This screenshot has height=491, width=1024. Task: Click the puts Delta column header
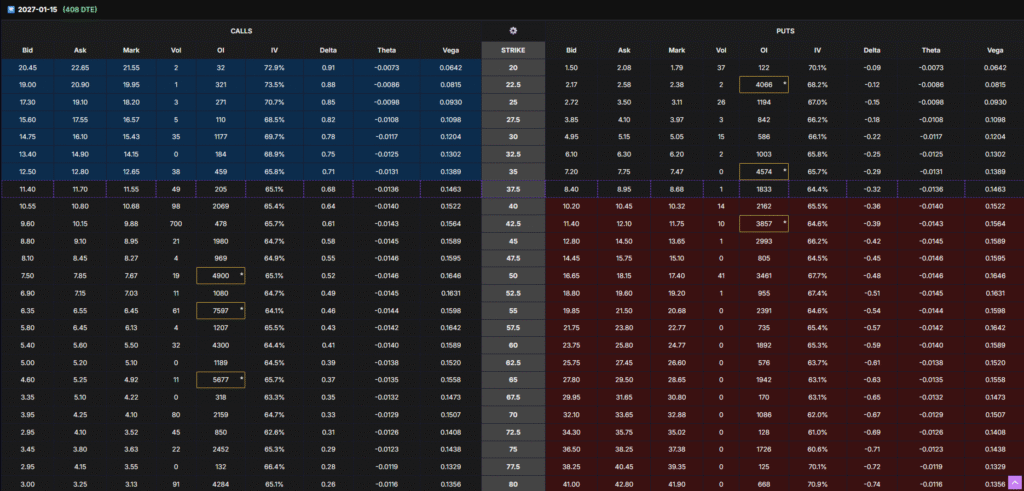coord(871,49)
